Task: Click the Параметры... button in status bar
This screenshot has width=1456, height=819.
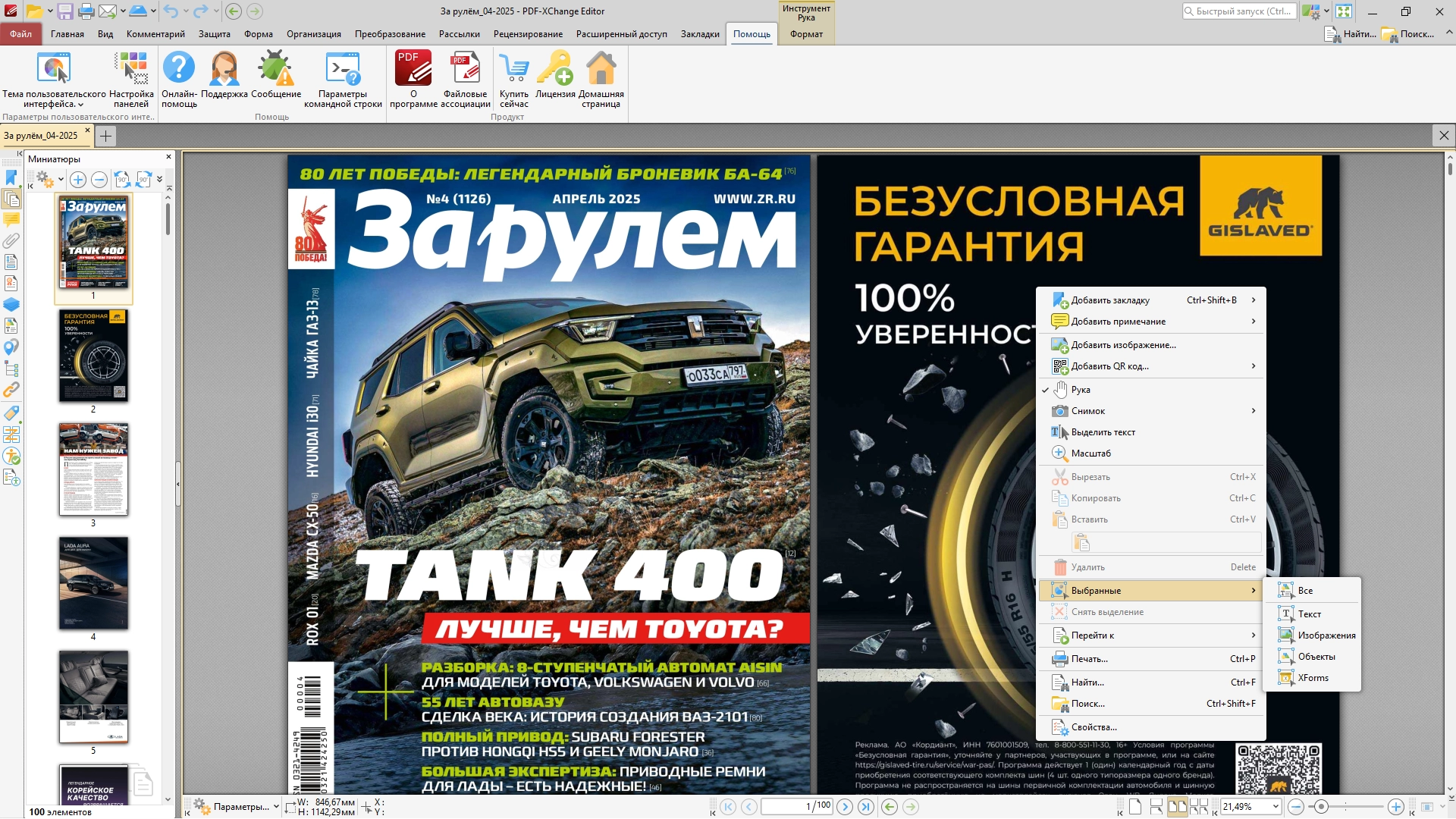Action: (240, 807)
